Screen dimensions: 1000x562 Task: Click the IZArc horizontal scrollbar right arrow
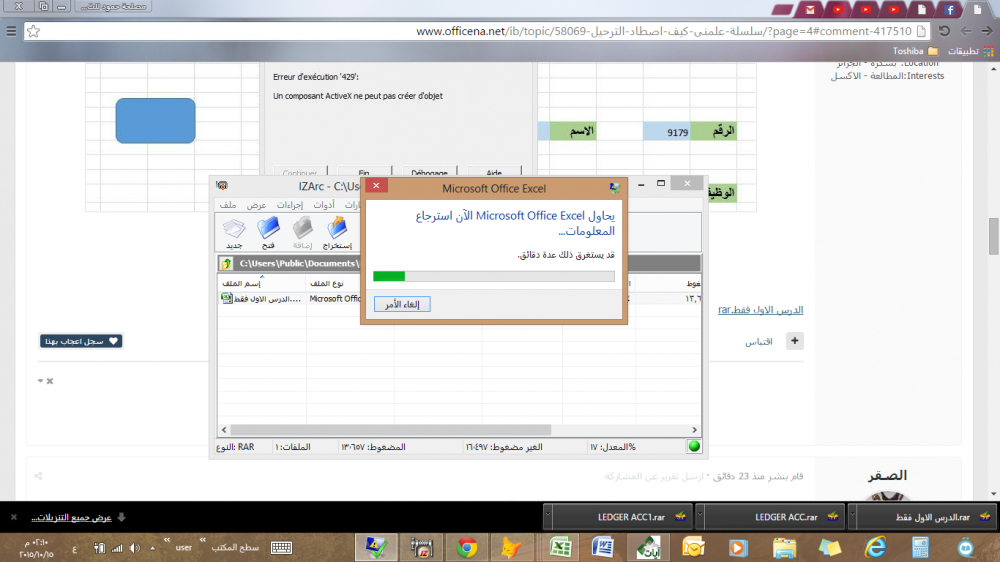coord(695,430)
